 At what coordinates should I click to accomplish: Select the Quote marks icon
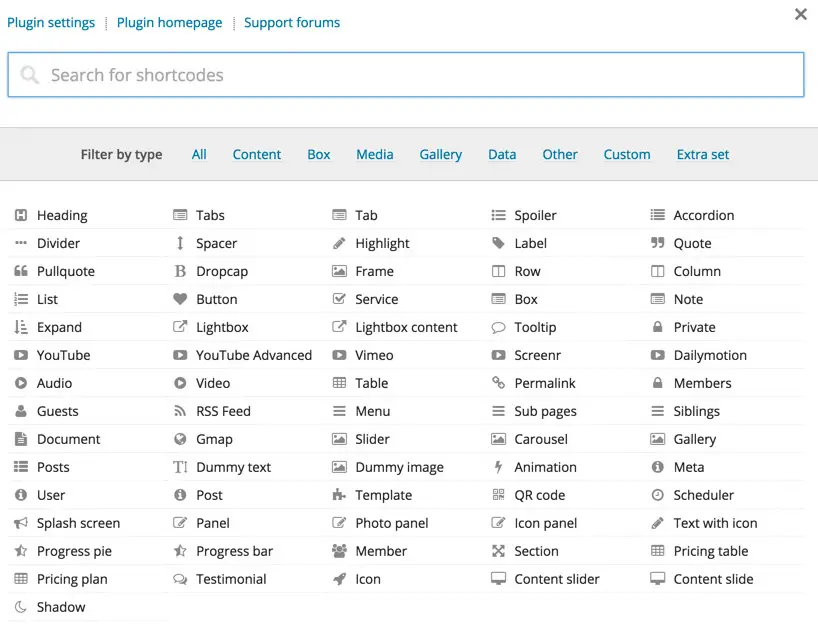(x=657, y=243)
